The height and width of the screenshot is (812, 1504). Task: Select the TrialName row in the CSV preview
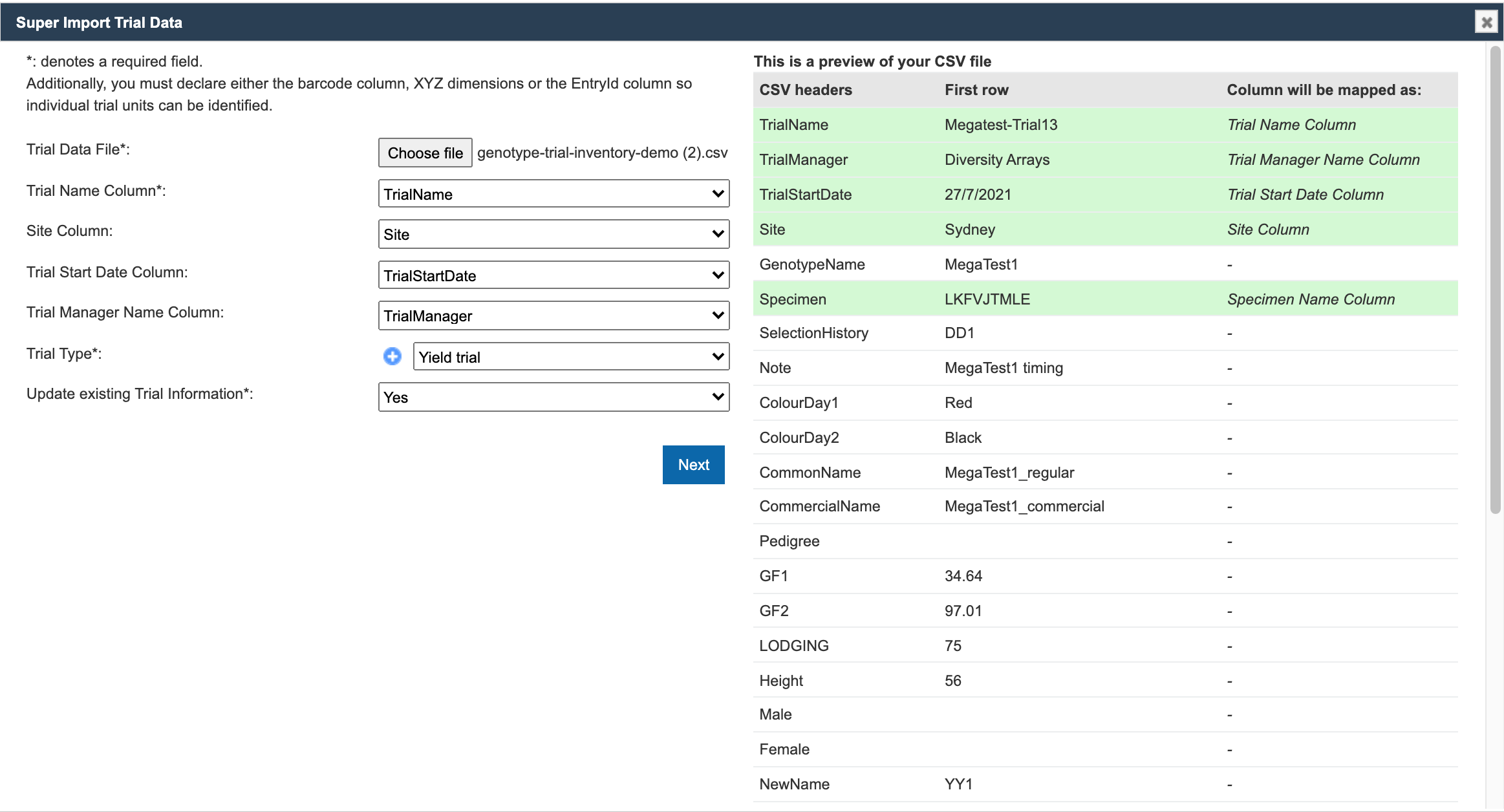click(x=1099, y=125)
